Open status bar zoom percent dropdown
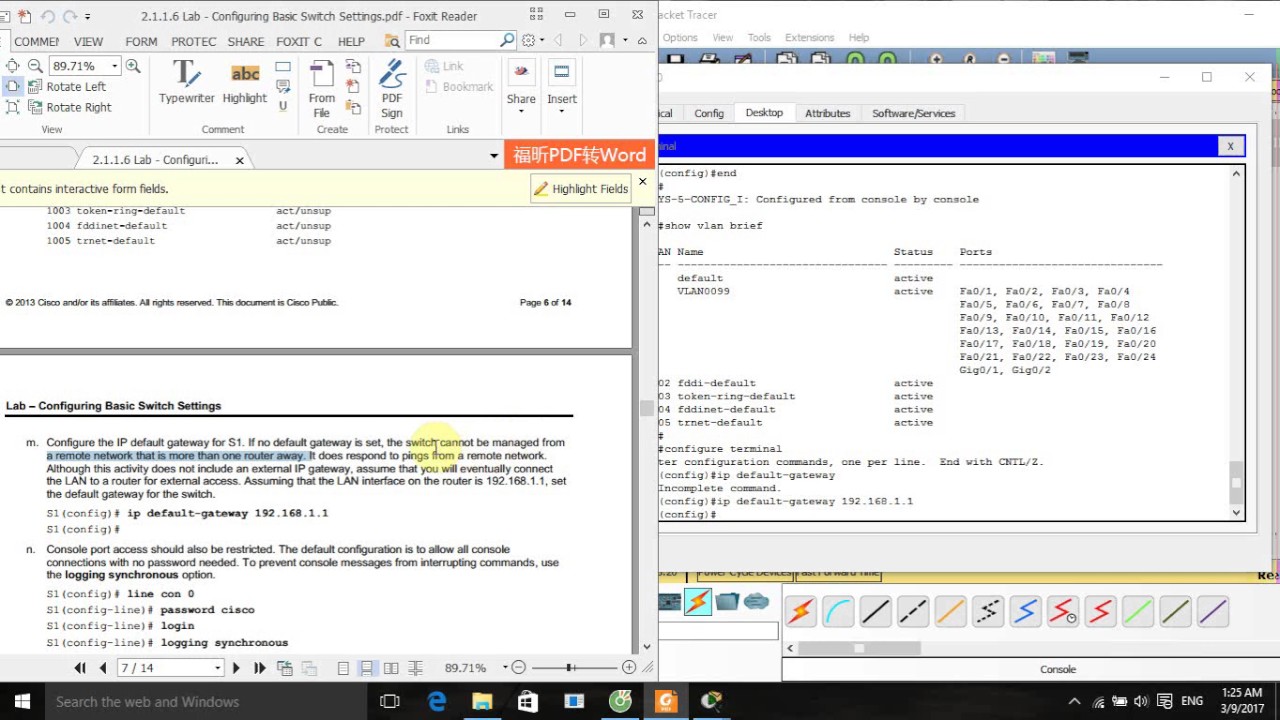The height and width of the screenshot is (720, 1280). (x=505, y=668)
